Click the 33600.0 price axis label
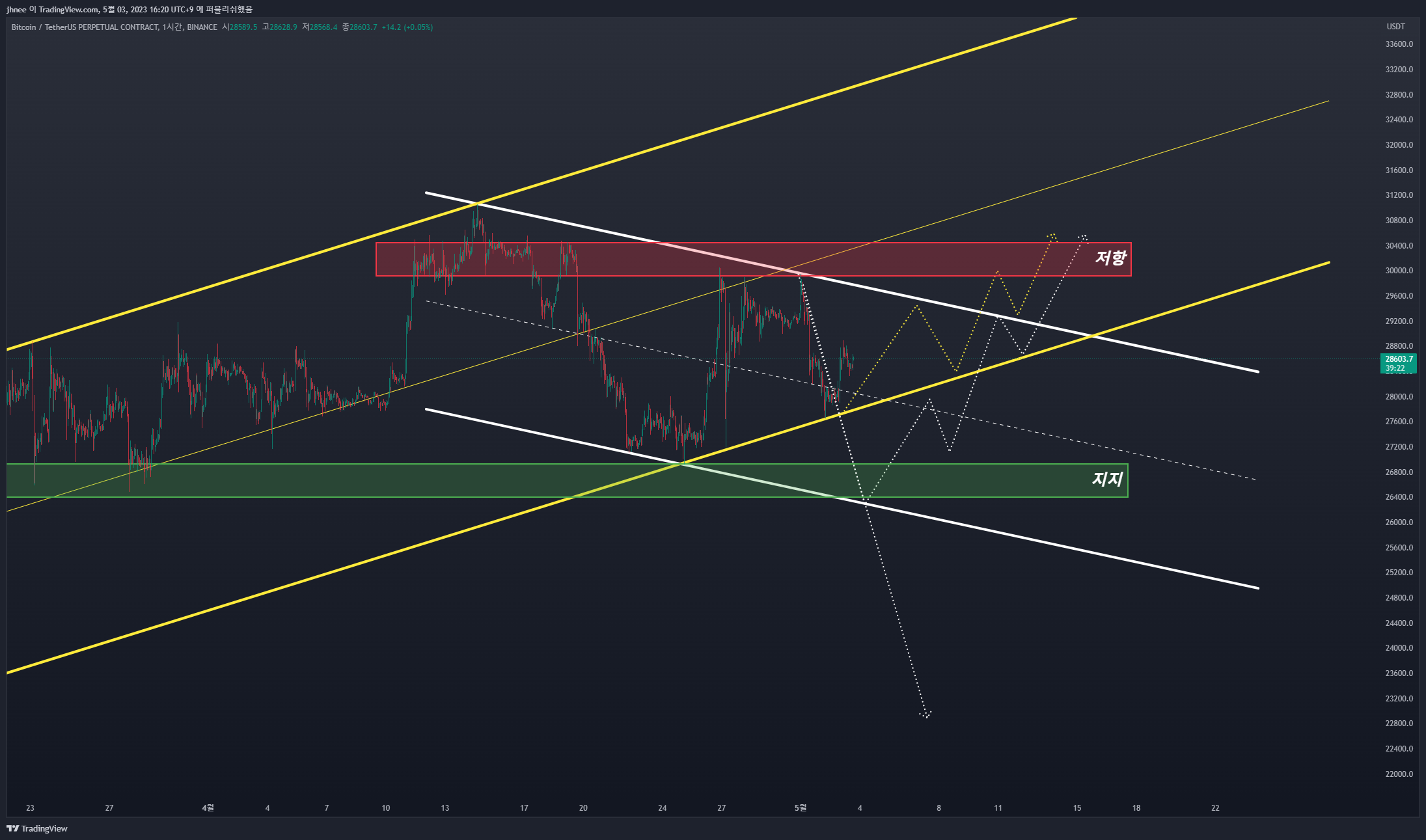This screenshot has width=1426, height=840. 1399,44
